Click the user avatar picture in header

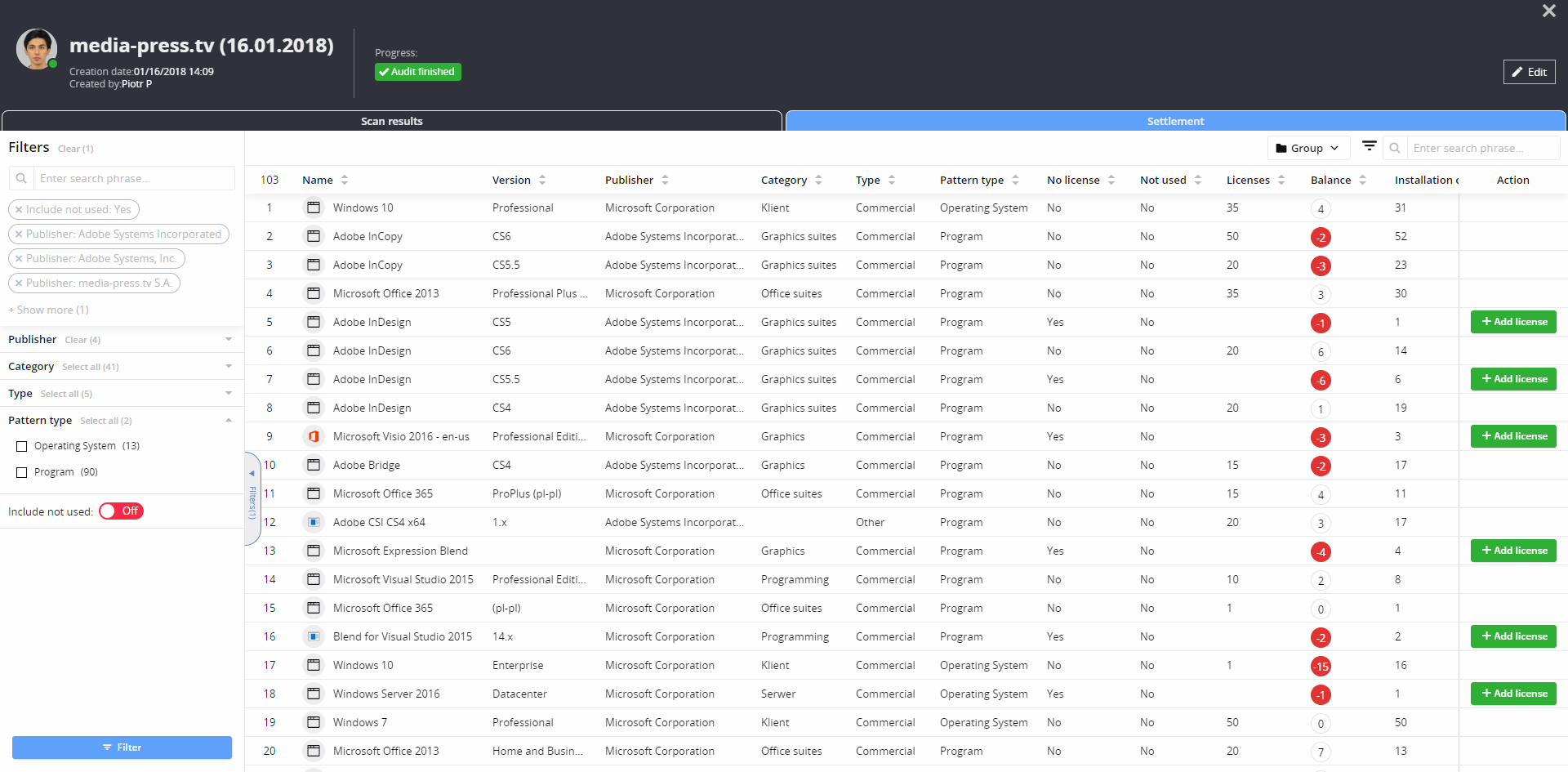click(x=37, y=49)
